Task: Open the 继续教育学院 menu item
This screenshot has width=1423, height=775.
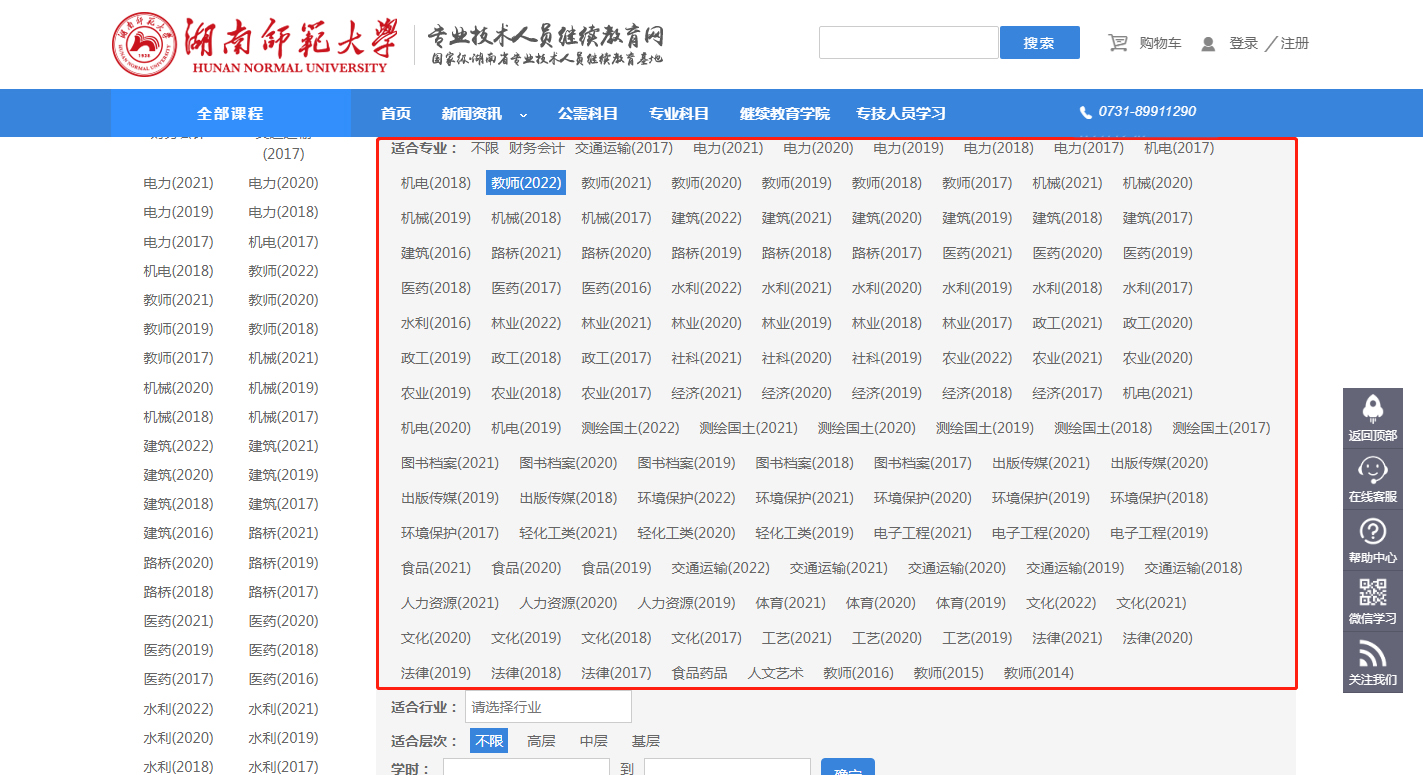Action: [x=784, y=113]
